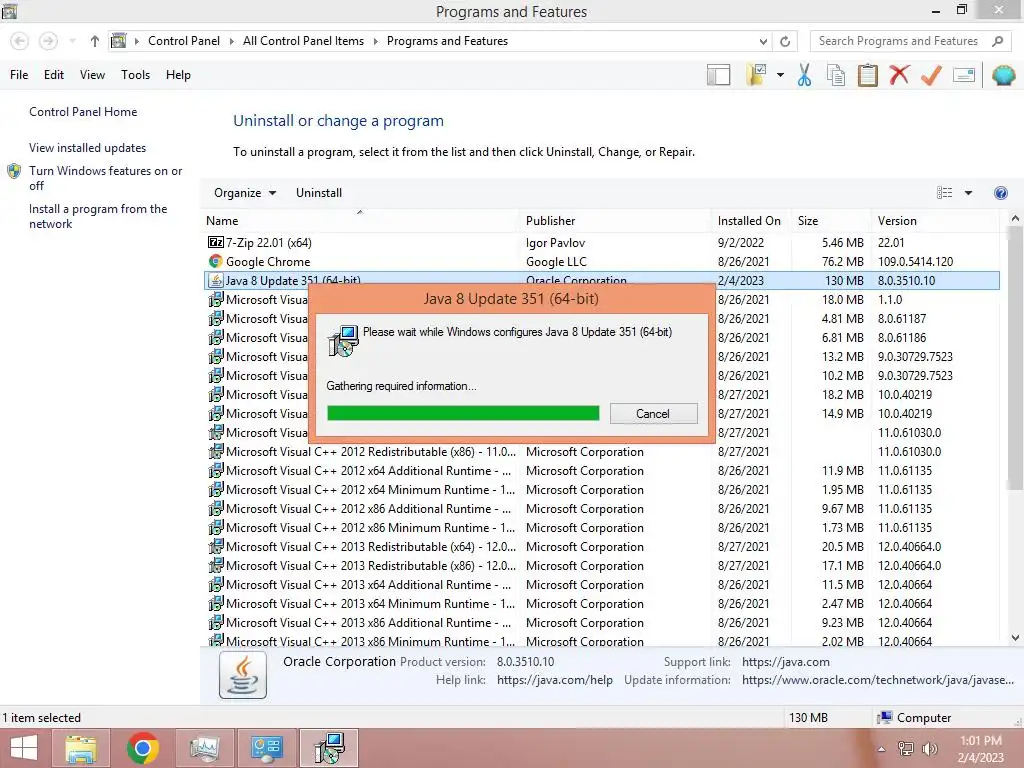Screen dimensions: 1024x768
Task: Click the Control Panel taskbar icon
Action: (x=266, y=748)
